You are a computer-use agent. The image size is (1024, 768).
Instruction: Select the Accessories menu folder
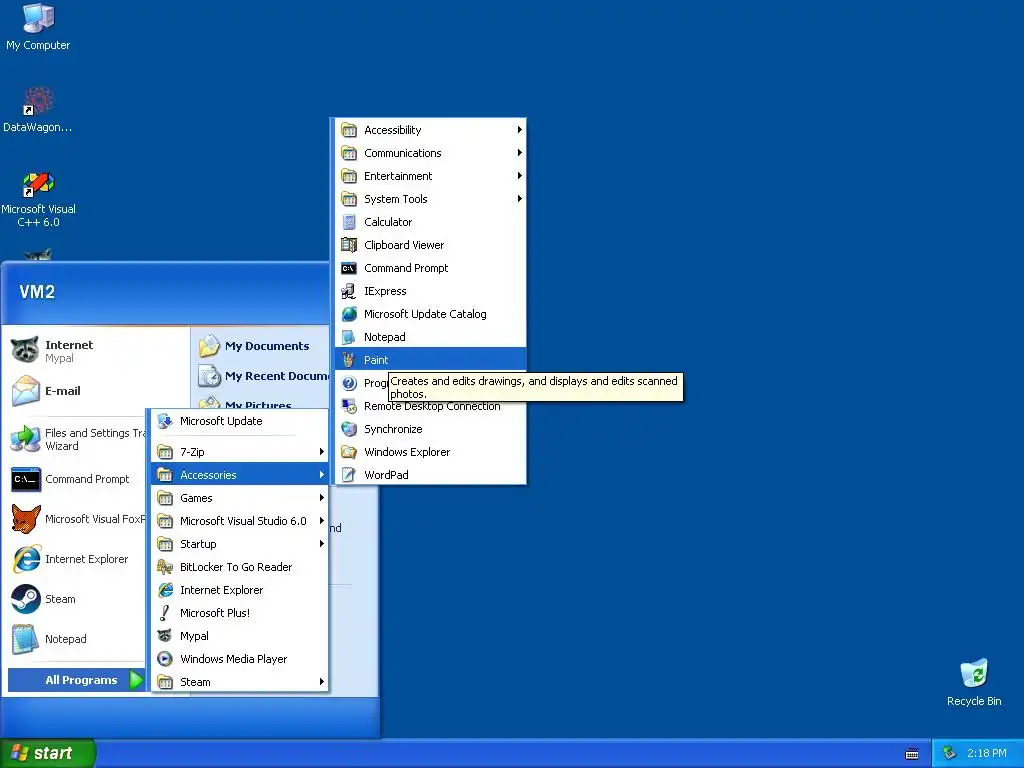239,475
